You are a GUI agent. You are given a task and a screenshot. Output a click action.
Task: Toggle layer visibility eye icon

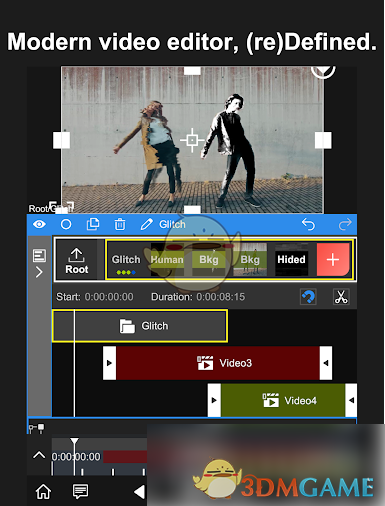[x=39, y=224]
